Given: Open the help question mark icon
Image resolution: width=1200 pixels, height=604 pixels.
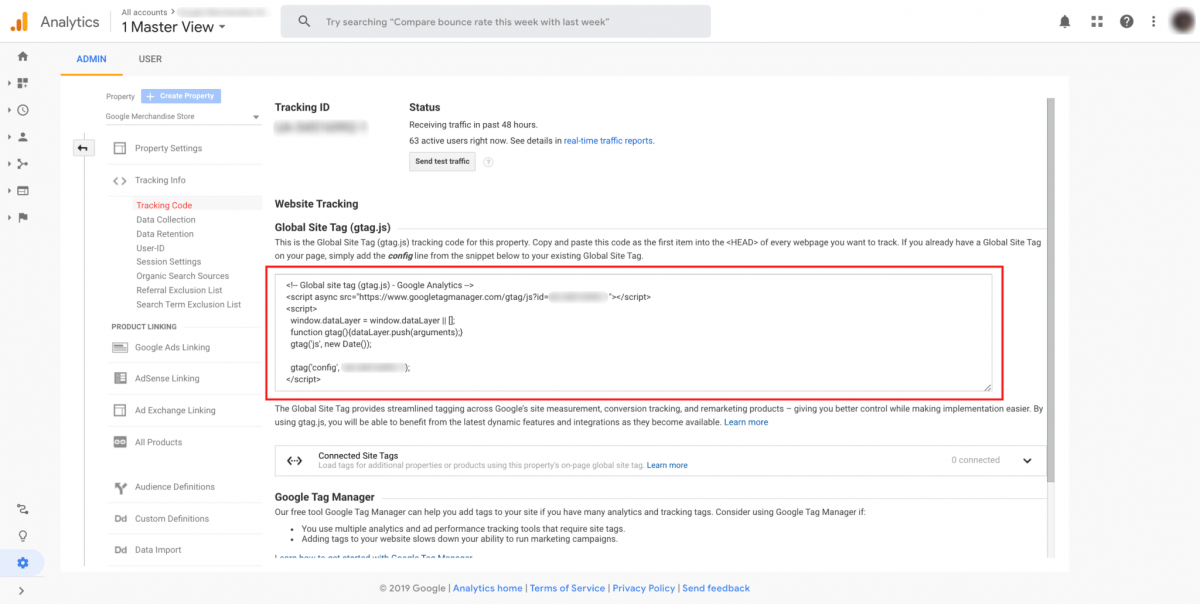Looking at the screenshot, I should [x=1127, y=21].
